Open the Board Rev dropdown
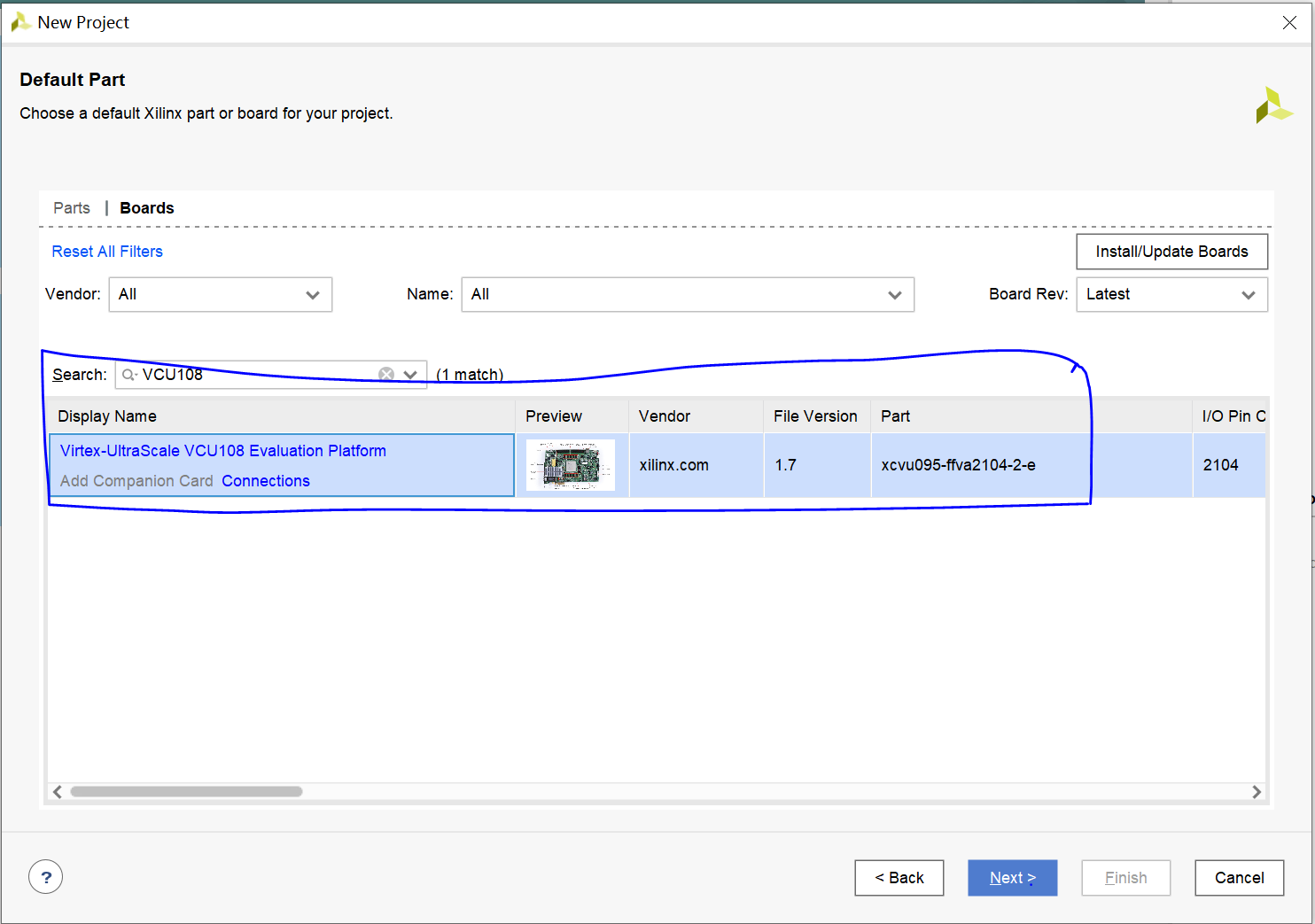Viewport: 1315px width, 924px height. [x=1171, y=295]
